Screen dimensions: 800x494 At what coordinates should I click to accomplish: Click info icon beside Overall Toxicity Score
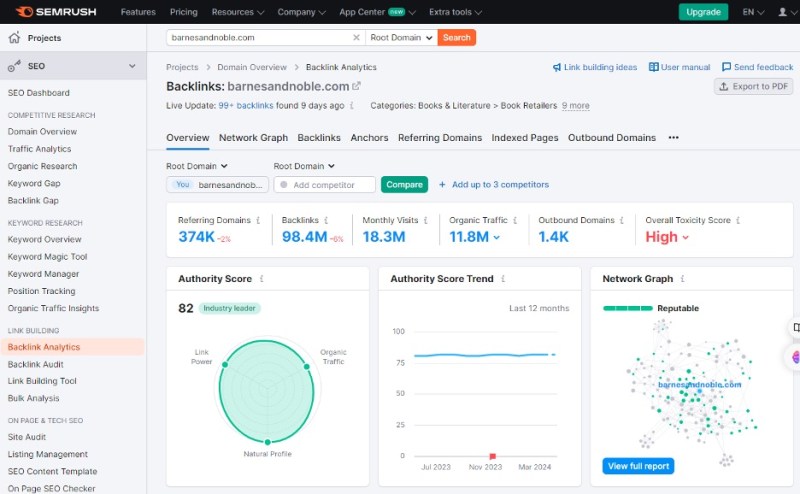738,220
